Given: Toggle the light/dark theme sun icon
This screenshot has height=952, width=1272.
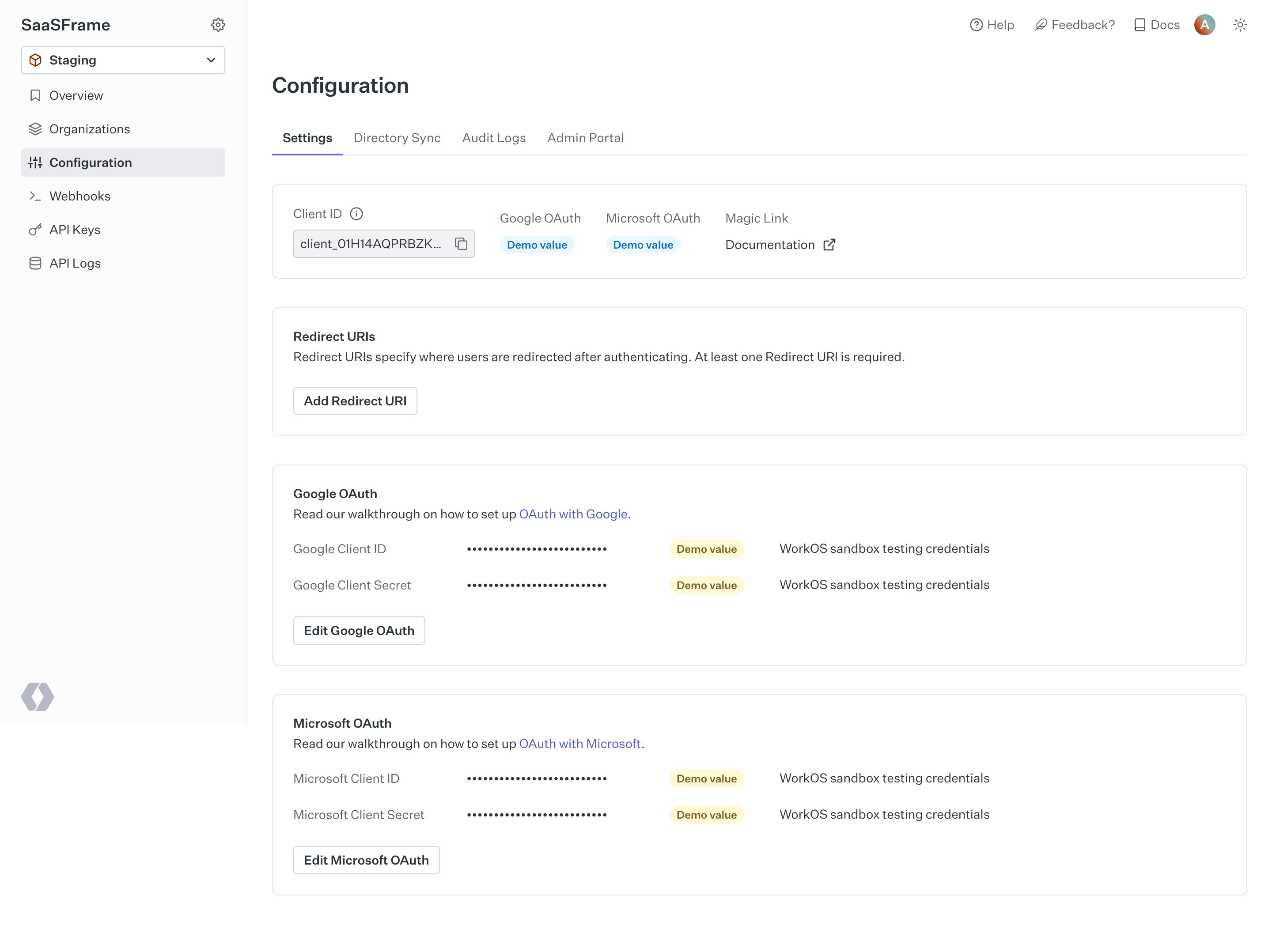Looking at the screenshot, I should click(1240, 25).
